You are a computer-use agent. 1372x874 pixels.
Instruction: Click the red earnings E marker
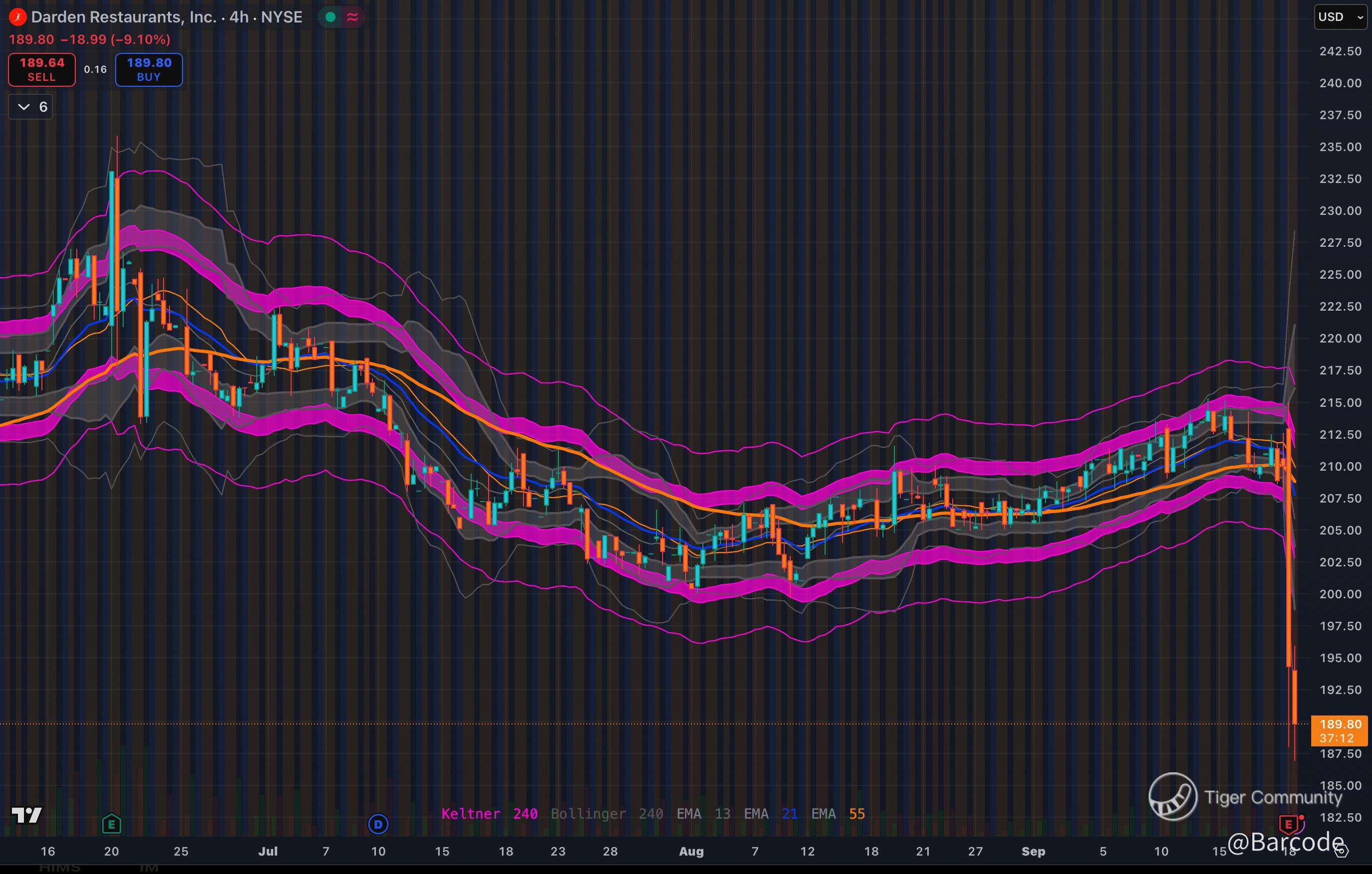[1289, 824]
